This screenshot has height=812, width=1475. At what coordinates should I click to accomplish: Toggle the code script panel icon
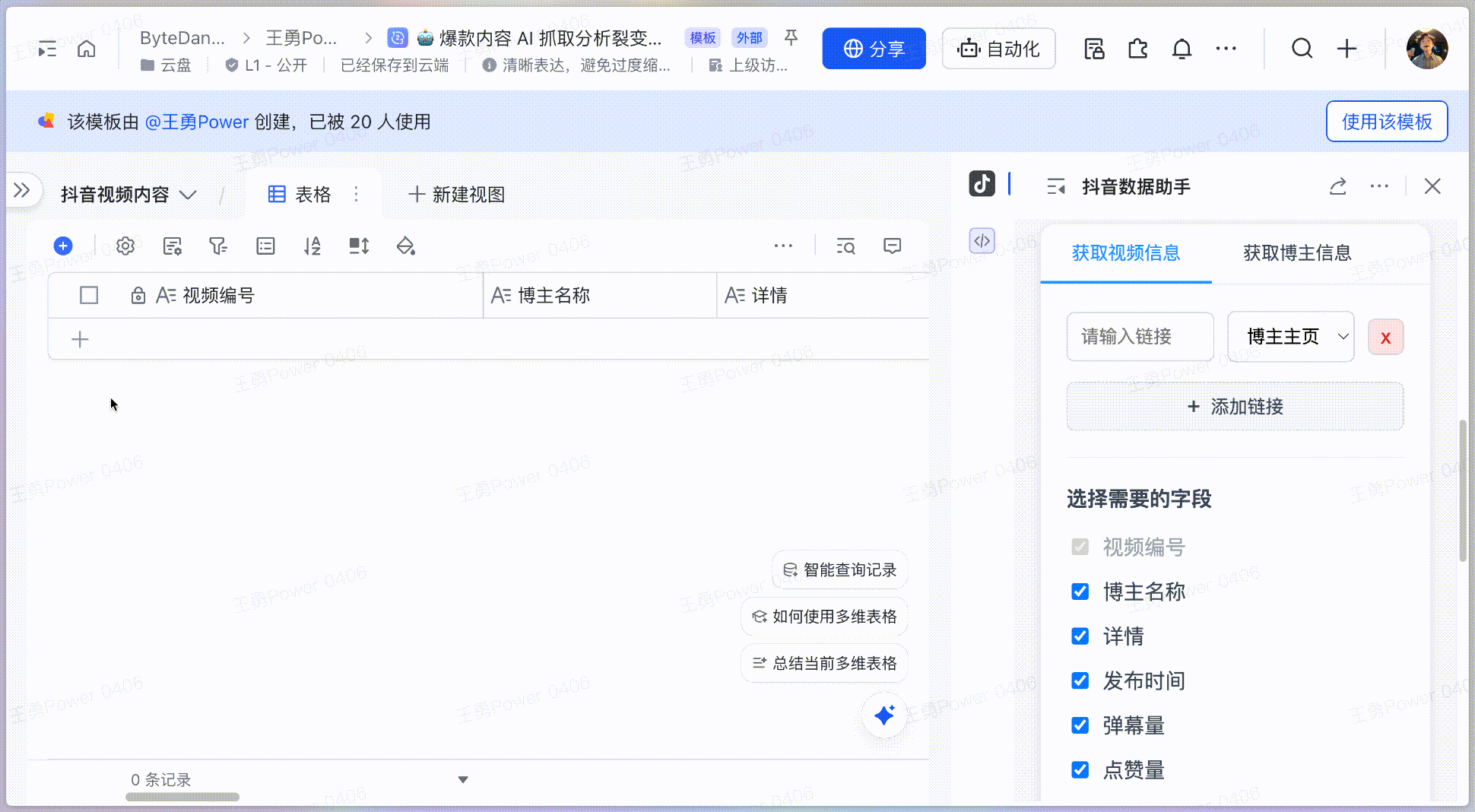pyautogui.click(x=982, y=241)
